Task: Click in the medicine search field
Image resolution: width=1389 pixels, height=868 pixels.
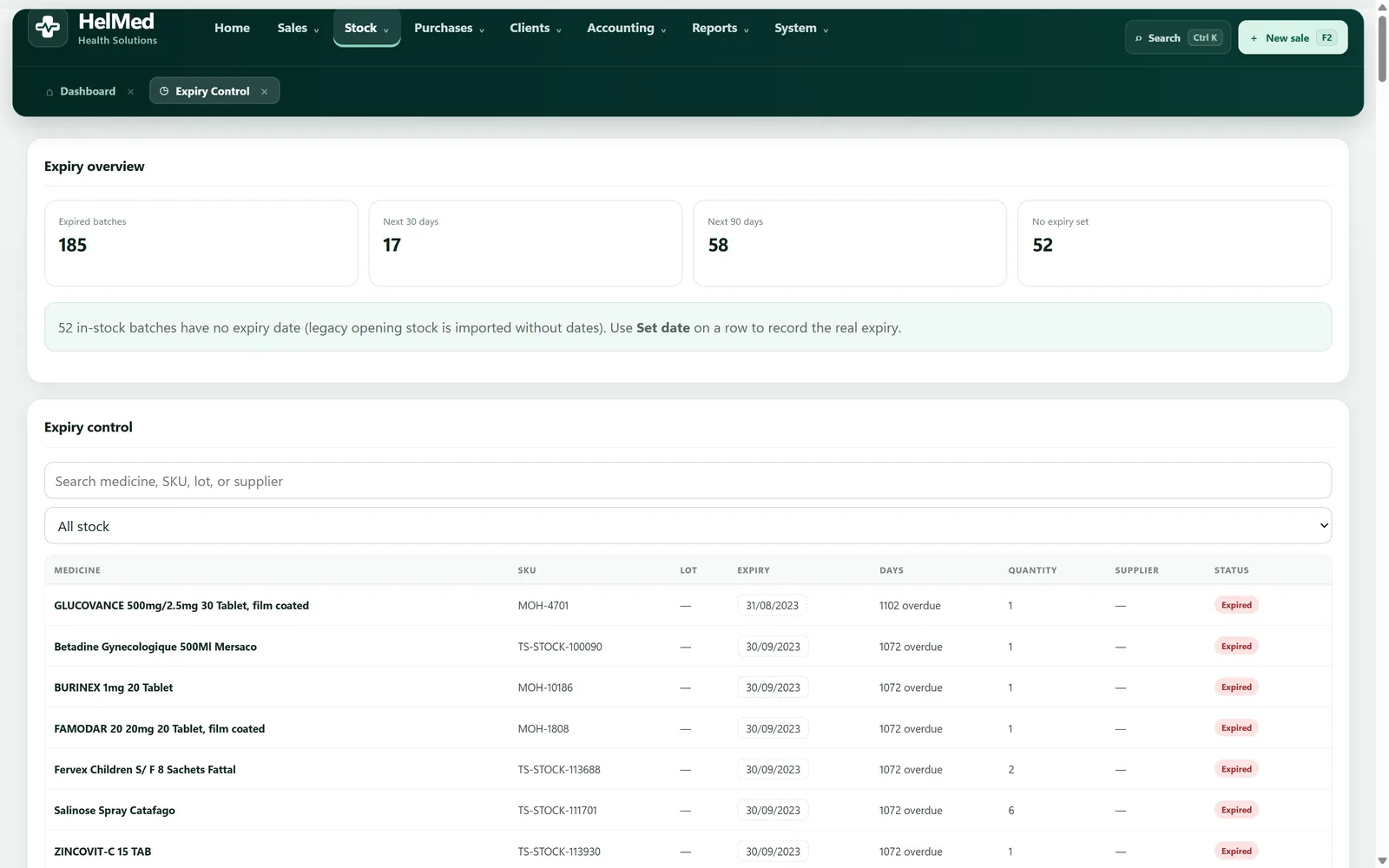Action: coord(688,481)
